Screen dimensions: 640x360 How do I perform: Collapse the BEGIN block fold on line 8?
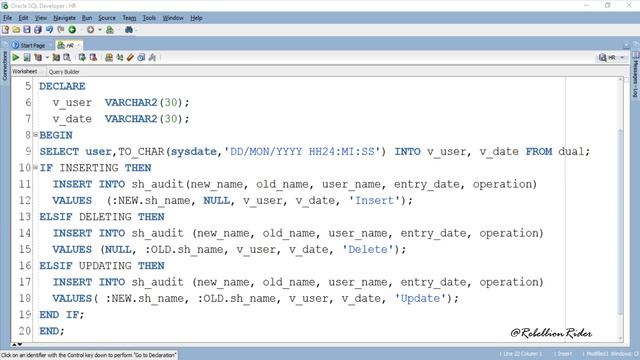tap(36, 134)
